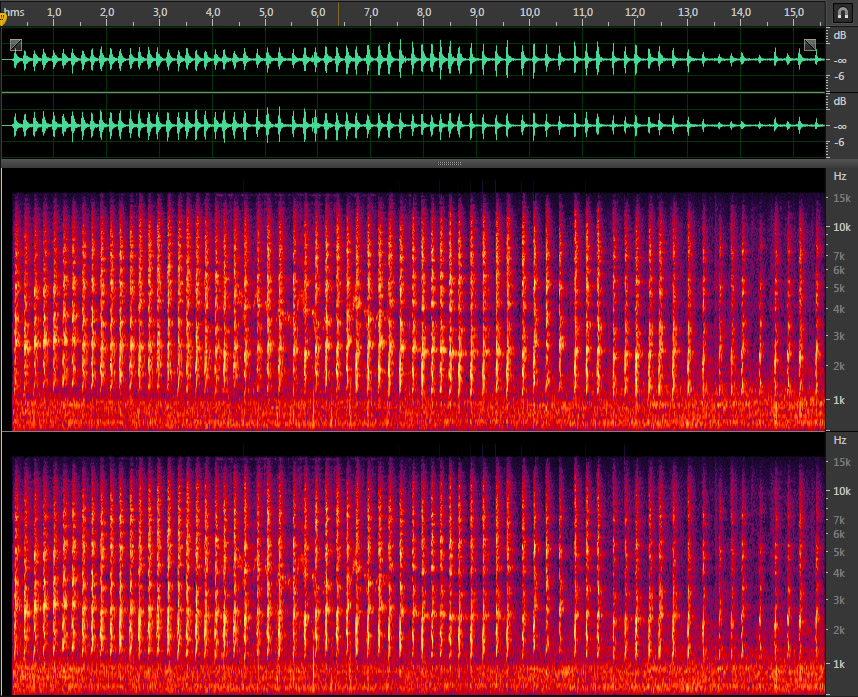Click the 3,0 mark on timeline ruler
The image size is (858, 697).
[x=160, y=12]
